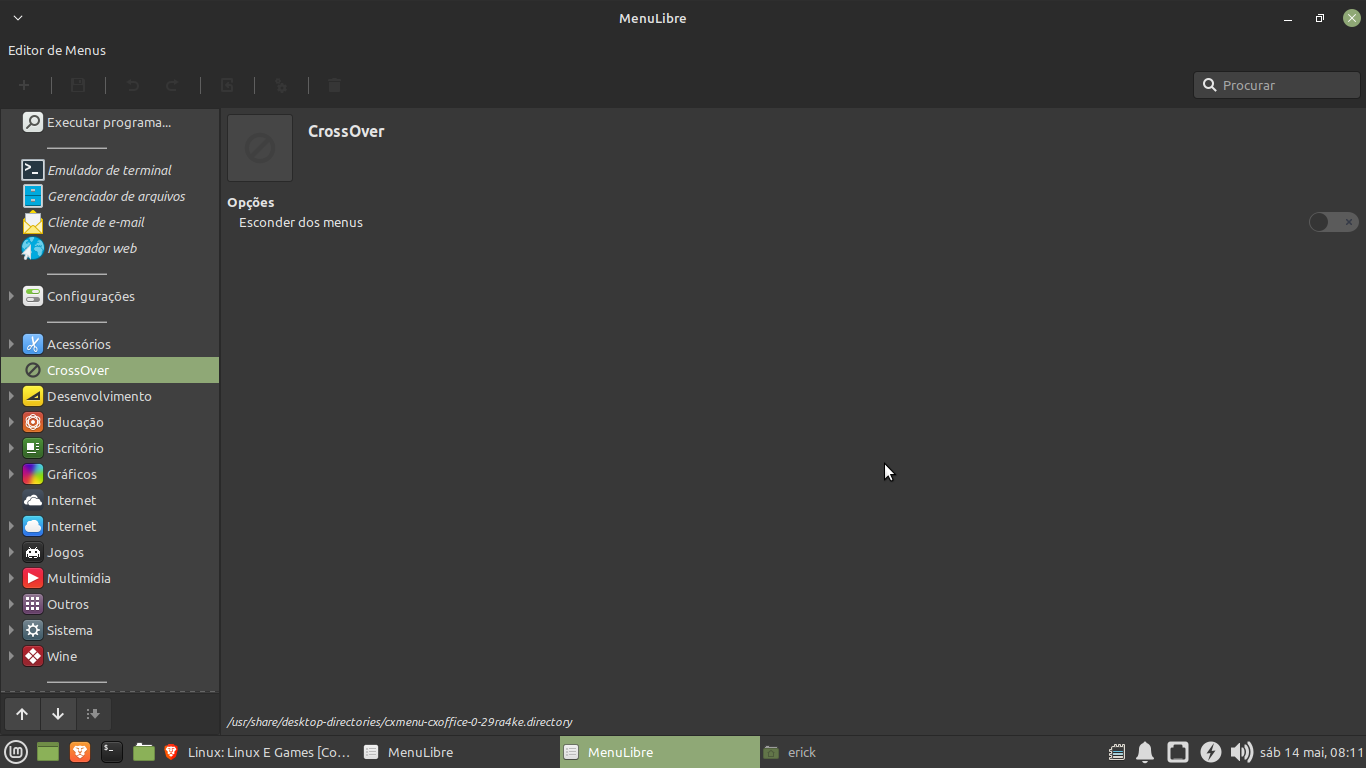Expand the Acessórios tree node

tap(11, 344)
